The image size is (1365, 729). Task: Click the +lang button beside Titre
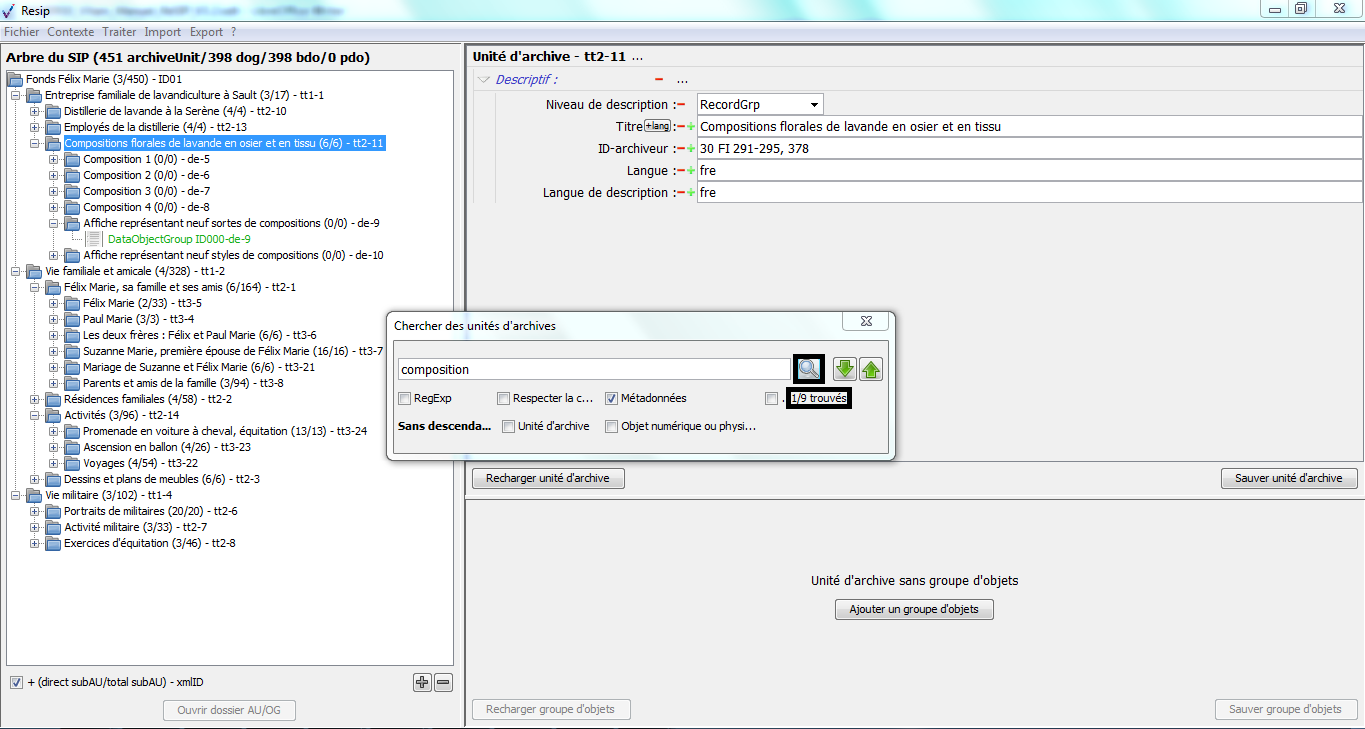658,126
